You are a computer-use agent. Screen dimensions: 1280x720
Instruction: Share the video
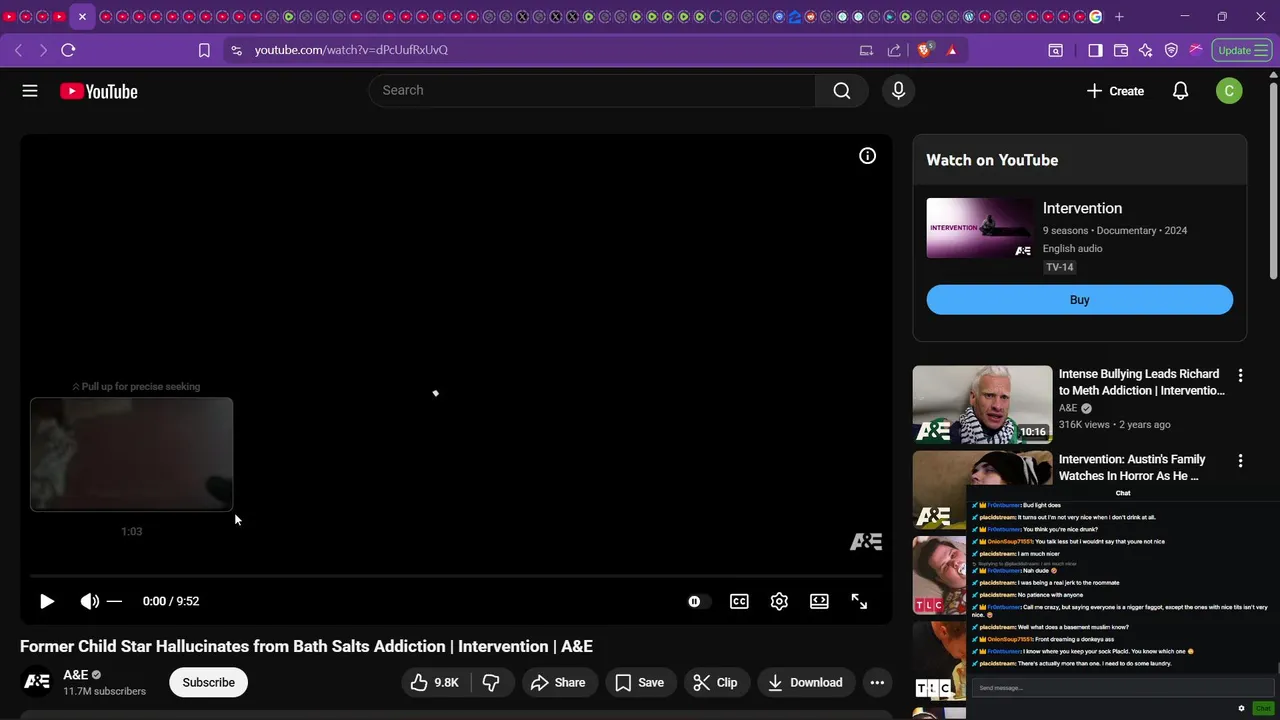558,682
